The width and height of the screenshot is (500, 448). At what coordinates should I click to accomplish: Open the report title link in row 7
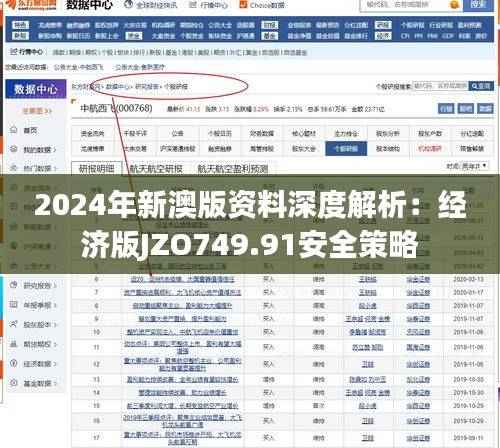click(x=182, y=292)
